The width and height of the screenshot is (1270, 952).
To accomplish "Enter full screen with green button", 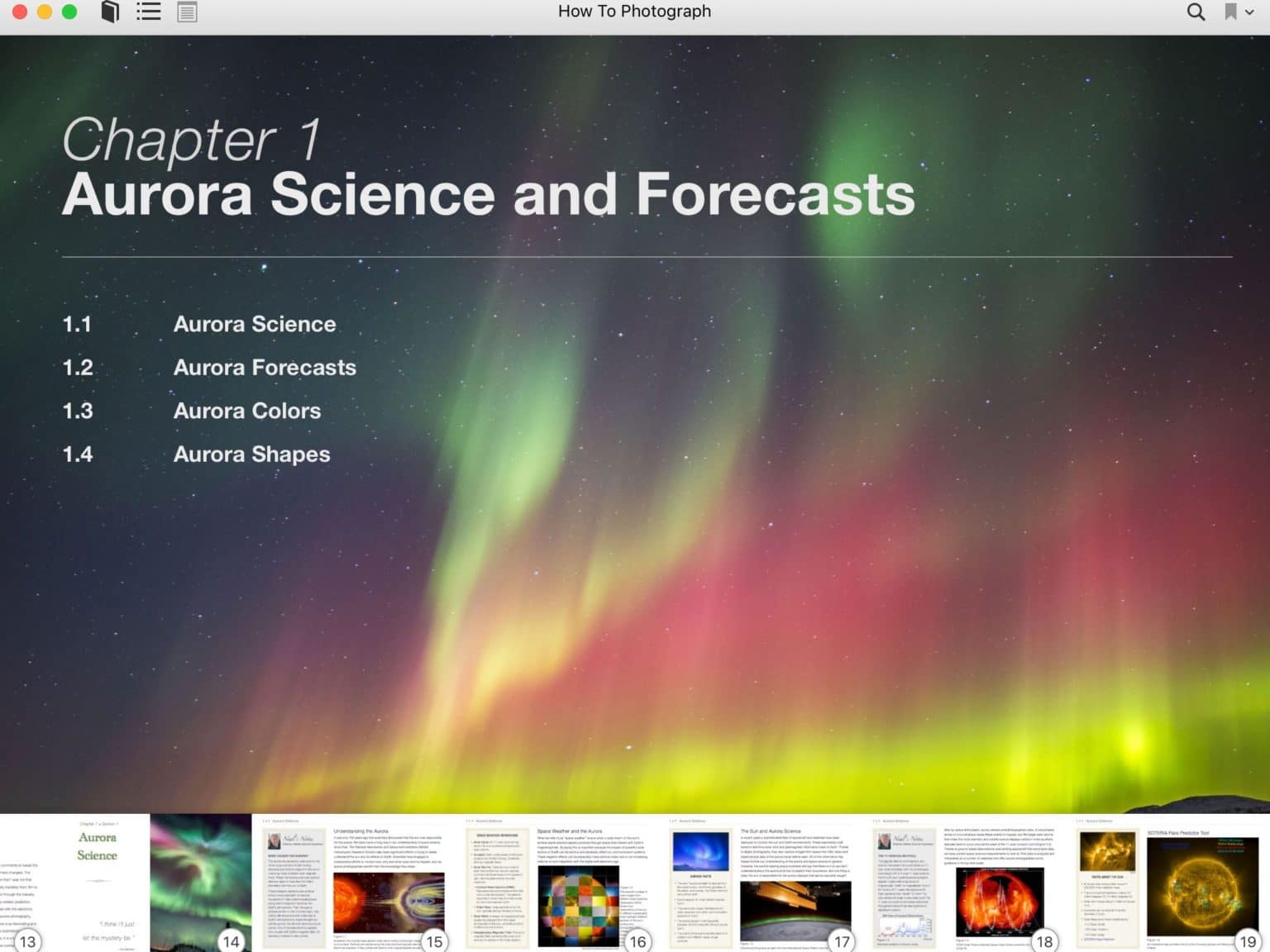I will click(69, 12).
